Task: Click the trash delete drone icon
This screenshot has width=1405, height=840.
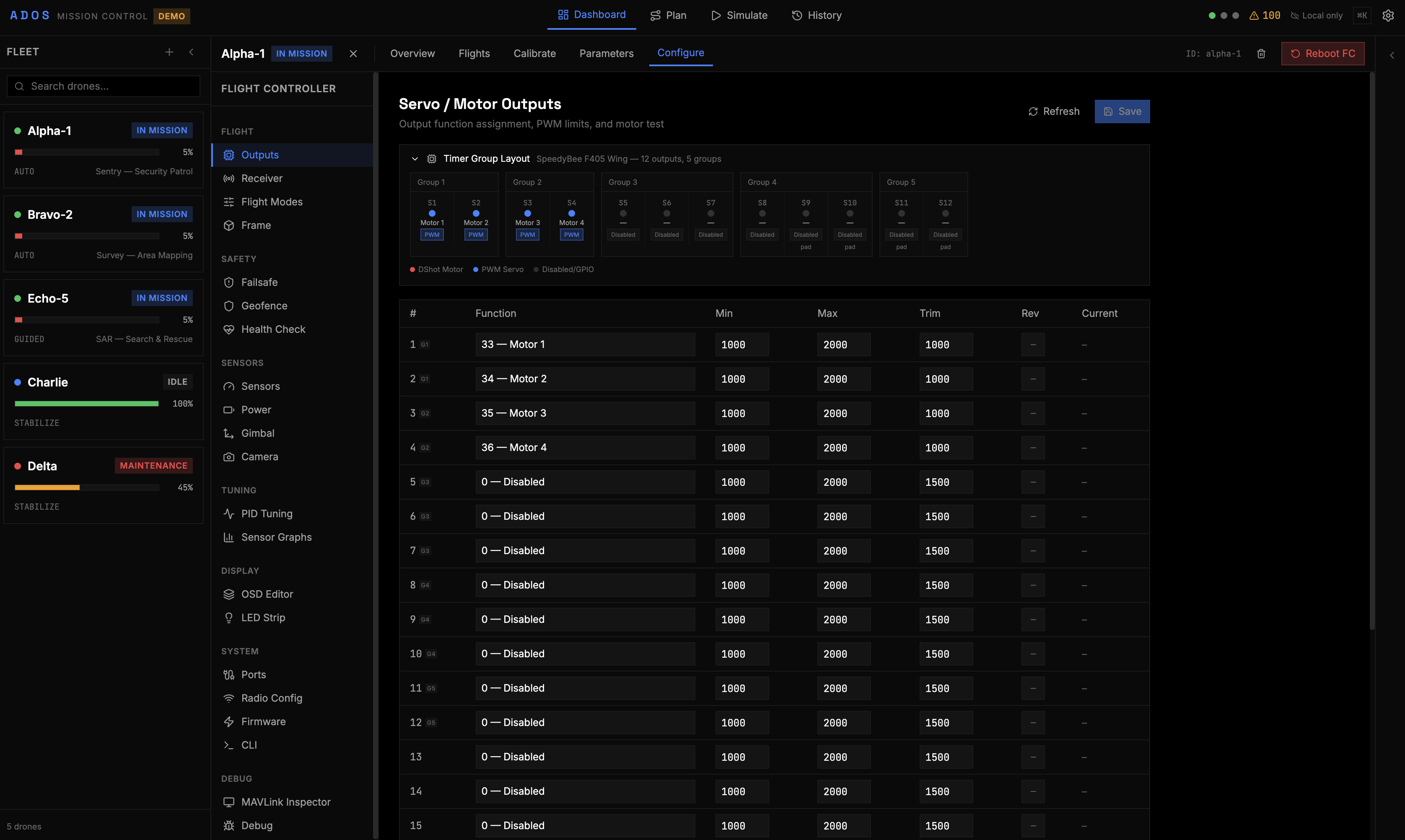Action: point(1261,54)
